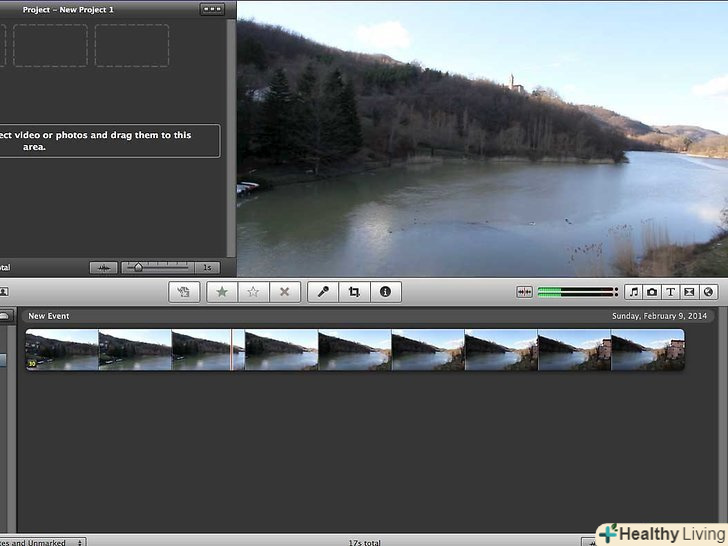
Task: Open the Favorites and Unmarked filter dropdown
Action: click(x=42, y=542)
